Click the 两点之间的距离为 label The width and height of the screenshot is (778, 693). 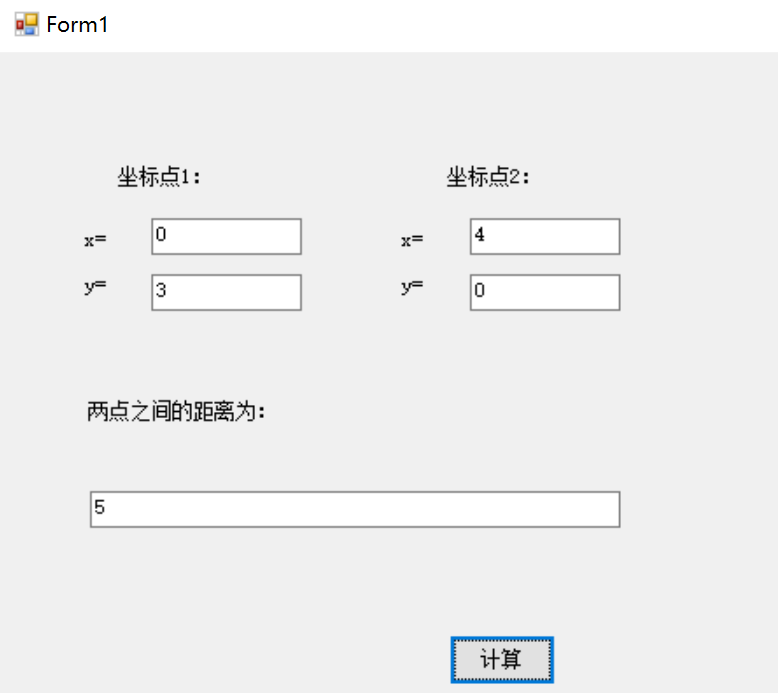(x=176, y=411)
